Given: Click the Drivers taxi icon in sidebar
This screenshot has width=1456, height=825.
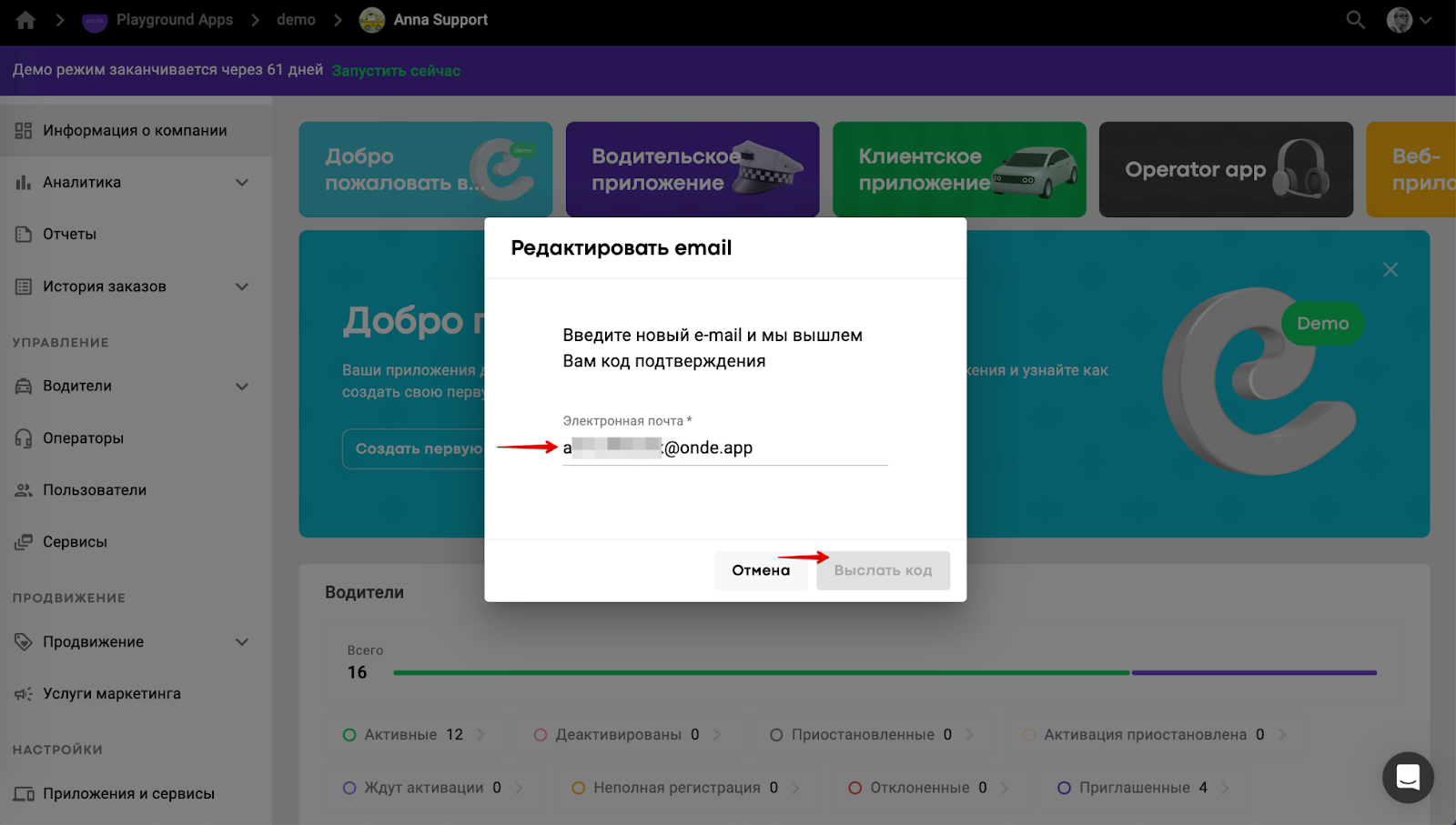Looking at the screenshot, I should (x=24, y=386).
